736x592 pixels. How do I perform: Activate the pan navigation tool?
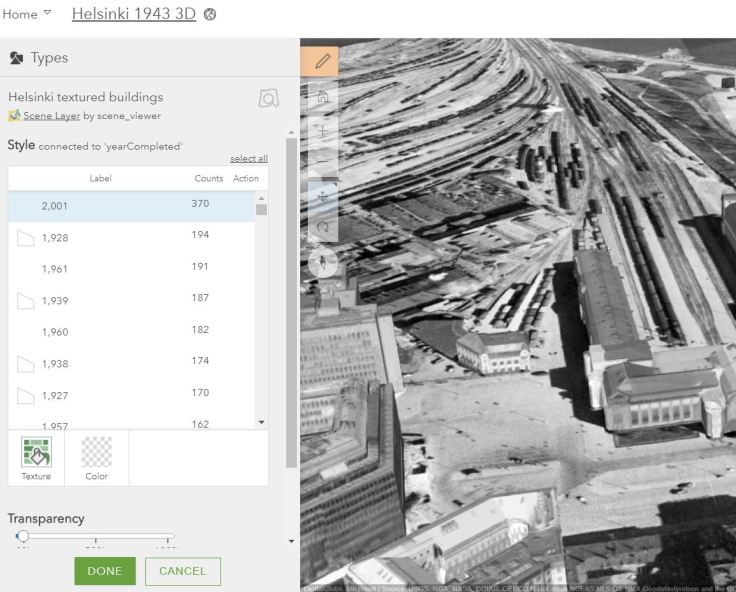pyautogui.click(x=321, y=197)
